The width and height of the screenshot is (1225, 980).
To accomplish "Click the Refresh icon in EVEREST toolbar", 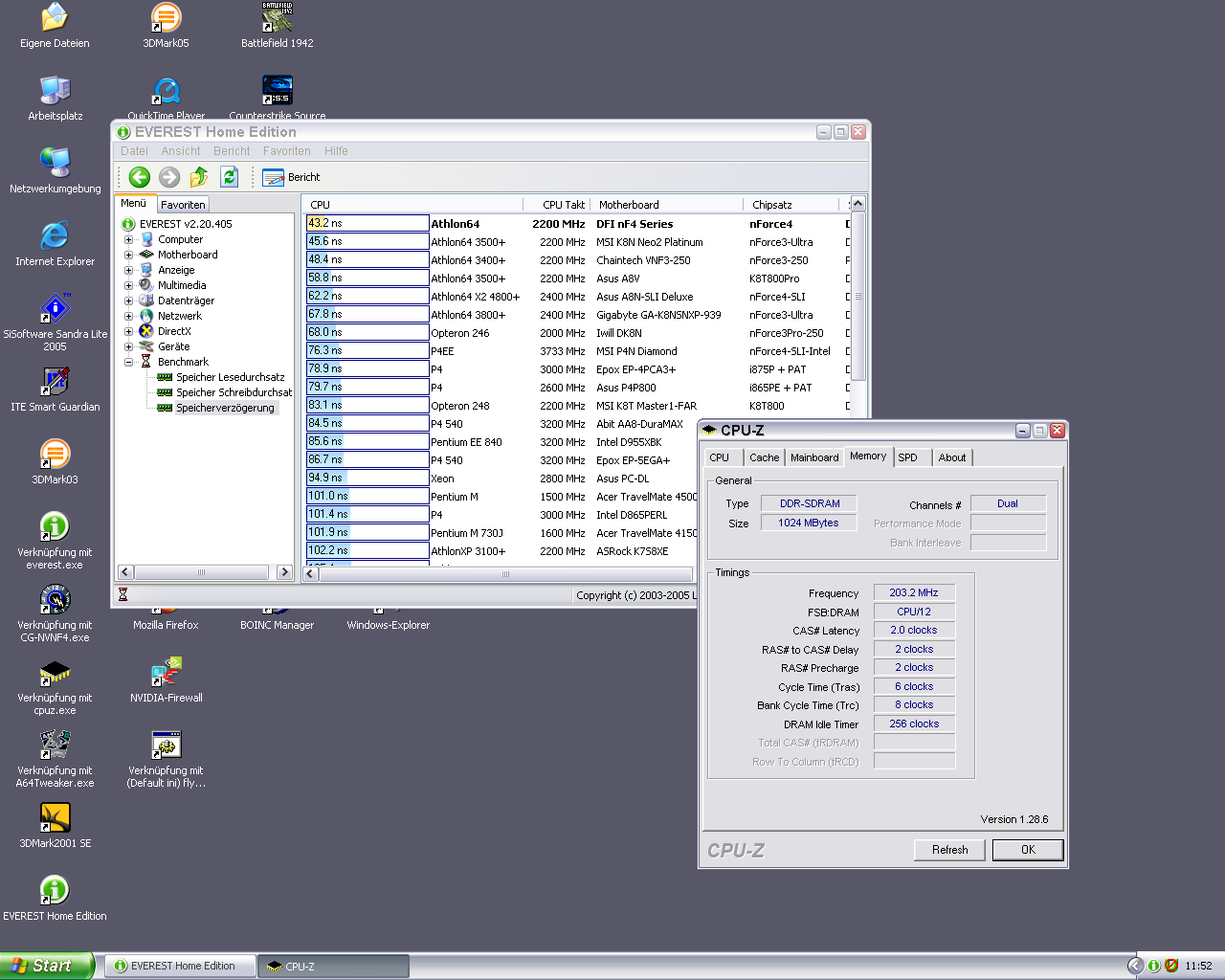I will [x=229, y=177].
